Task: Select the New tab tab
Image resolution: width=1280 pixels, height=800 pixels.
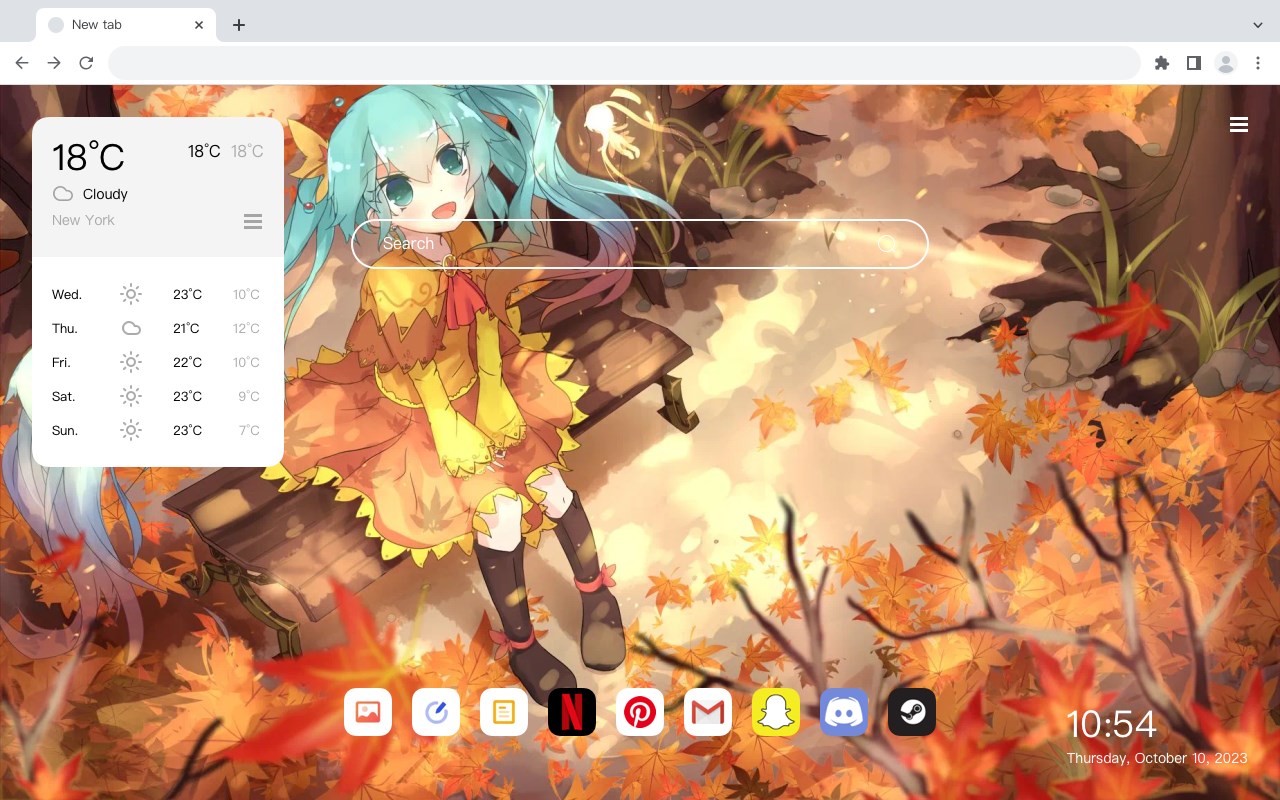Action: tap(126, 25)
